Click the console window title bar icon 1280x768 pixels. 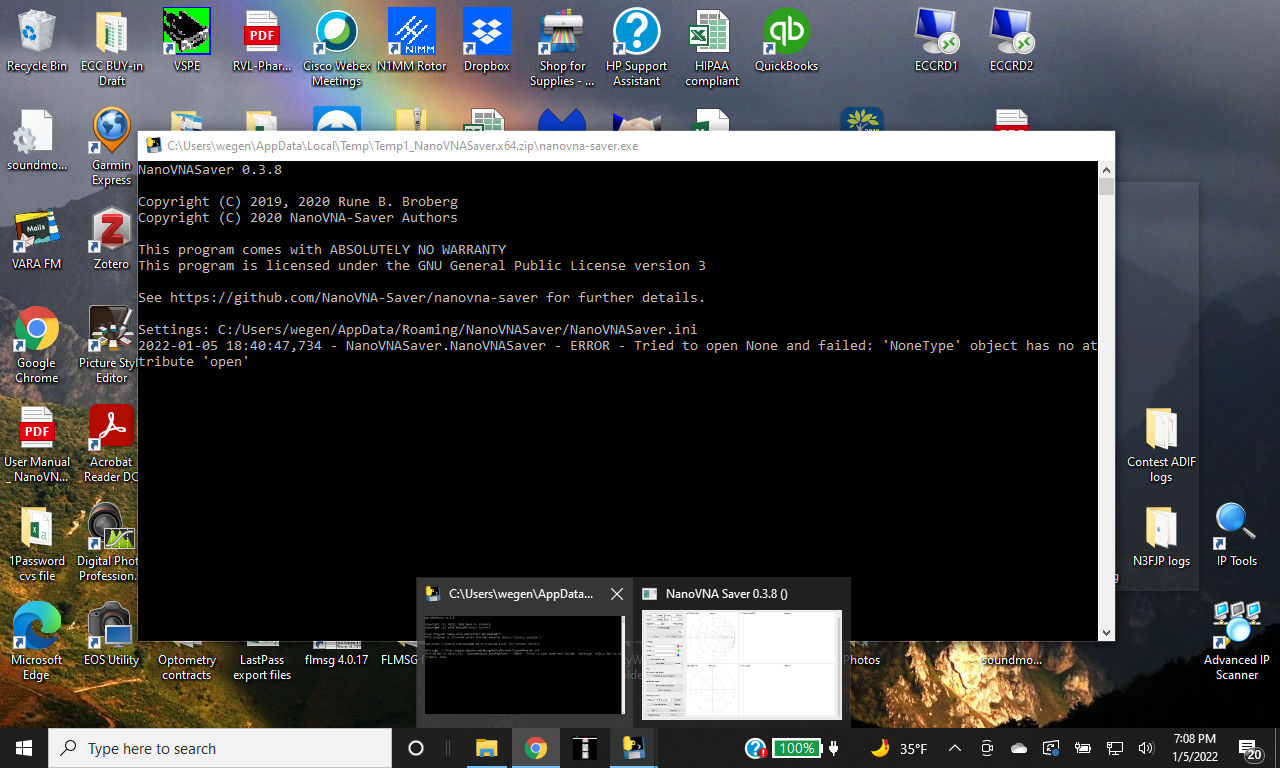point(153,145)
